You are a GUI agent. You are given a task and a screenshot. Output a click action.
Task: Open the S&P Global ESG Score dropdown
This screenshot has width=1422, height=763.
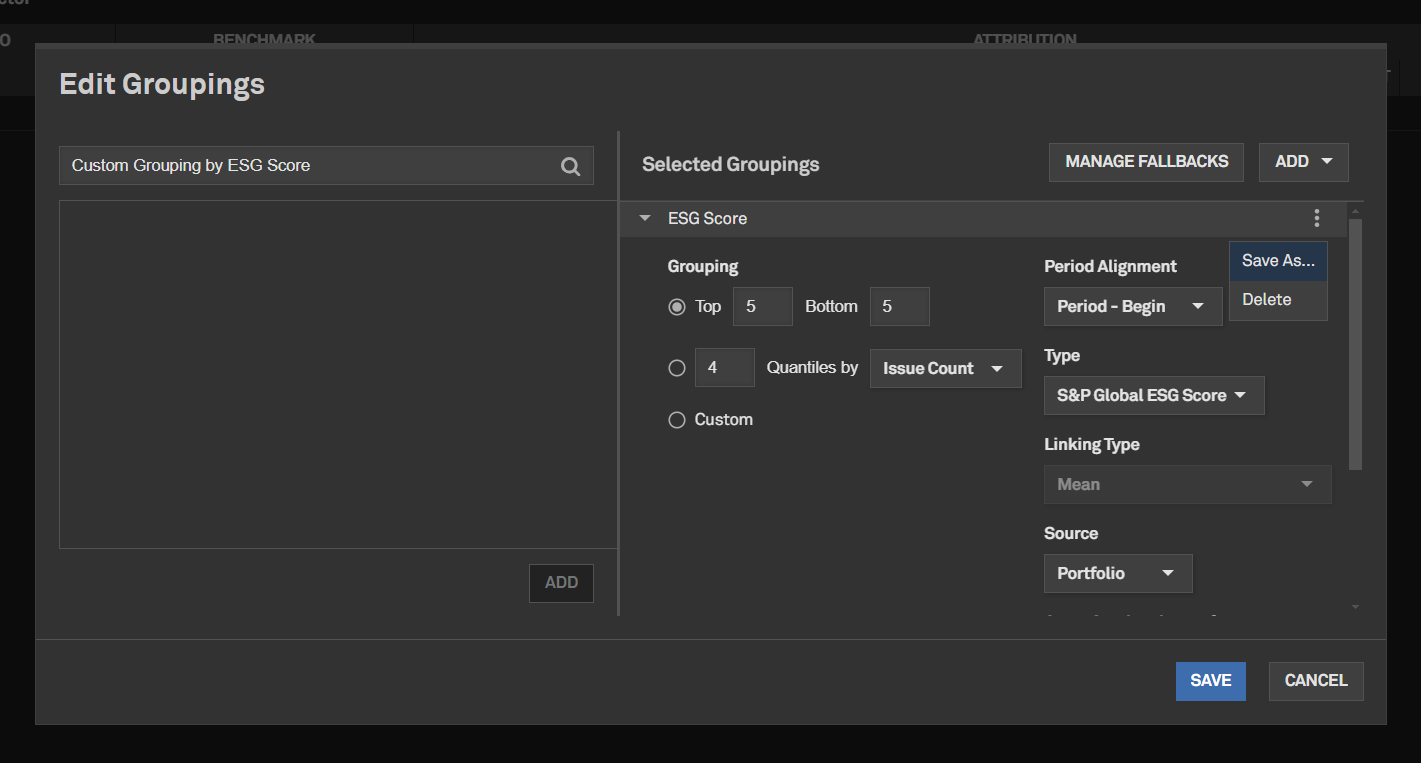1153,395
